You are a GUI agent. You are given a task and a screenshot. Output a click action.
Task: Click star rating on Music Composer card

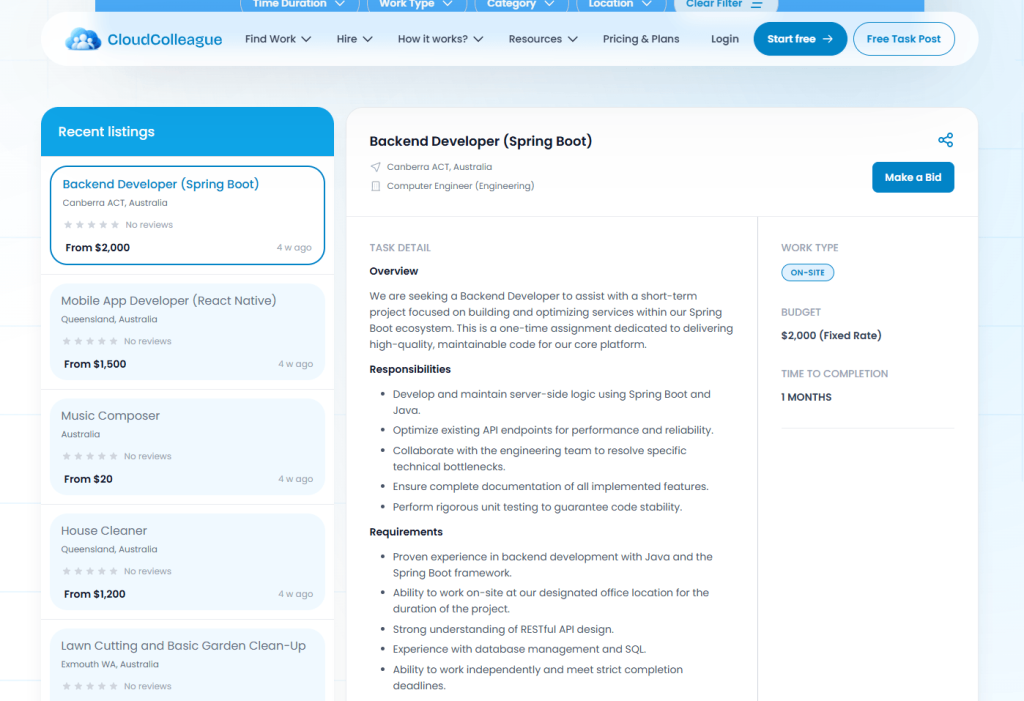point(90,456)
